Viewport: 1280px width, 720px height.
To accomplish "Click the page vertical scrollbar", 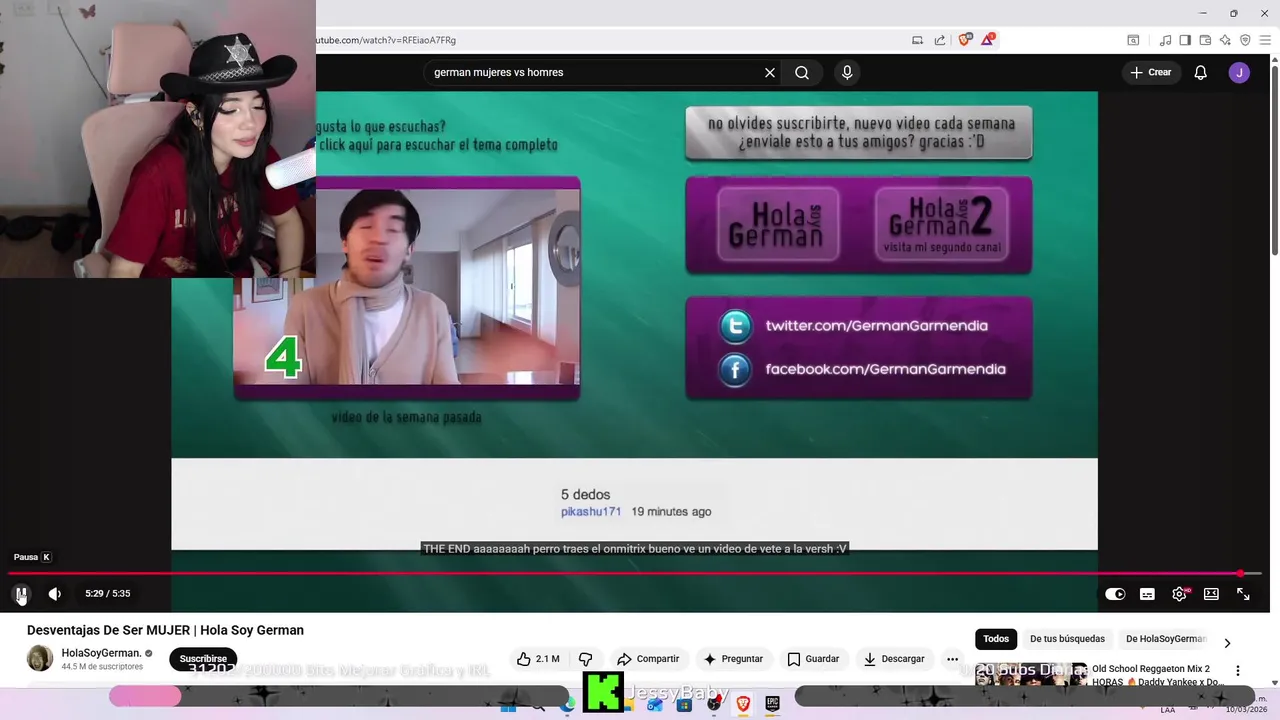I will 1274,160.
